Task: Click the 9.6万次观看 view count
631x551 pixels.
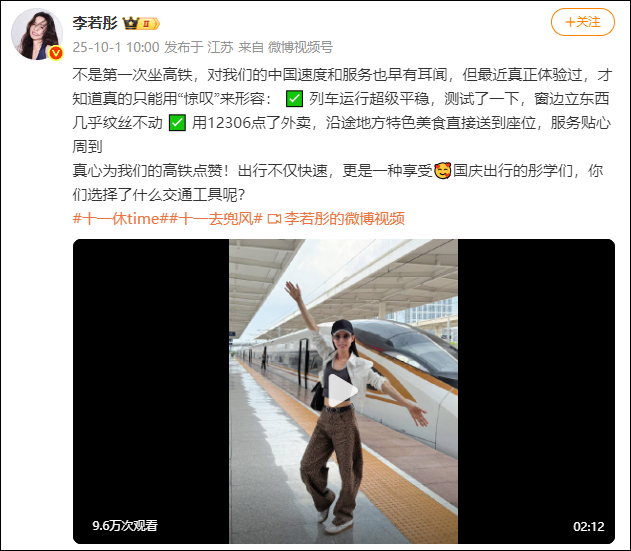Action: tap(125, 526)
